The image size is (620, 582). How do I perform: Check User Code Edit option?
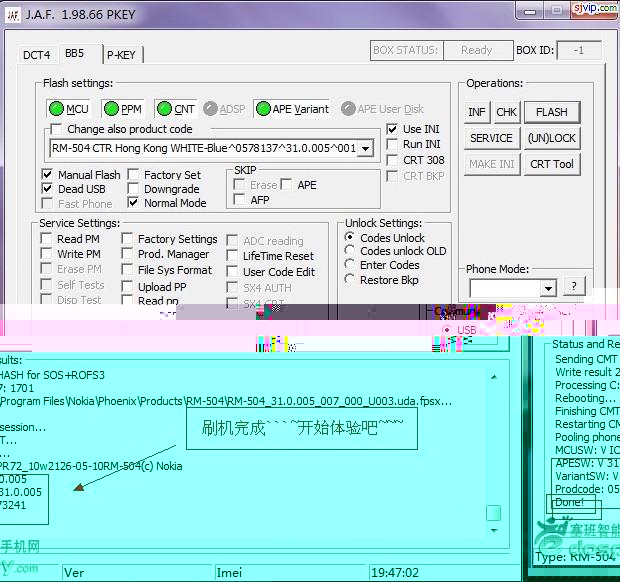click(232, 272)
